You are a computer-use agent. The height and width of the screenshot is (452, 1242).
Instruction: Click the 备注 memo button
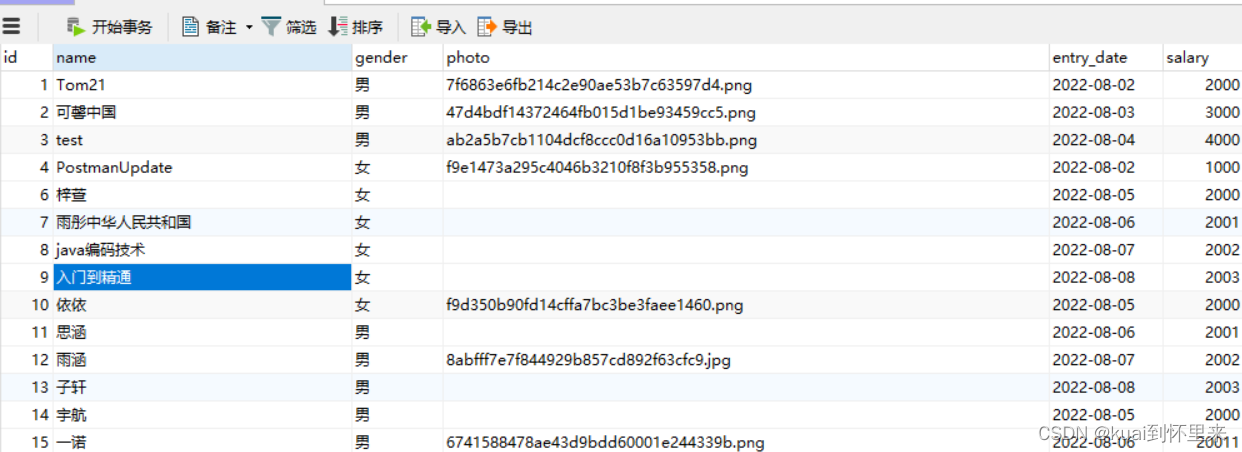pos(209,27)
